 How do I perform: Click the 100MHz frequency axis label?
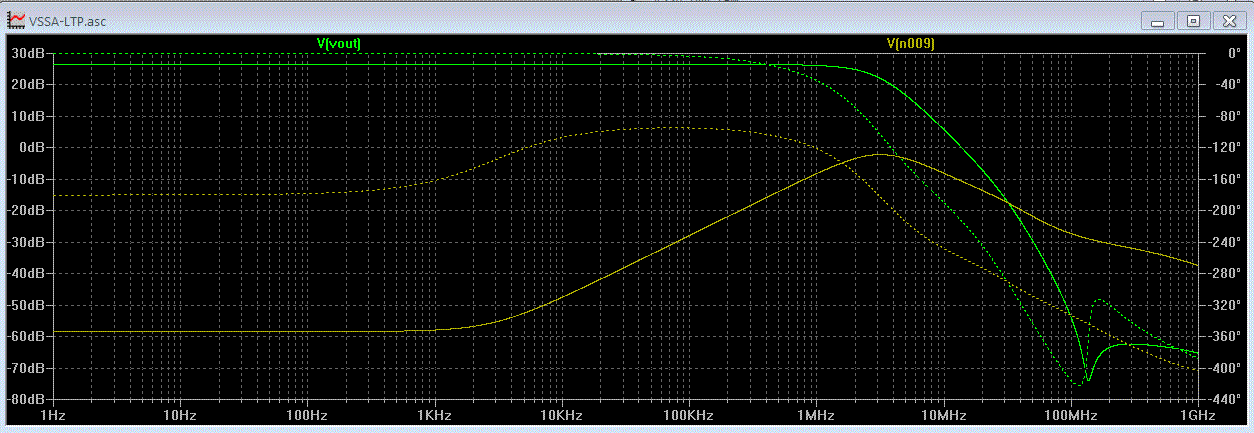tap(1069, 414)
